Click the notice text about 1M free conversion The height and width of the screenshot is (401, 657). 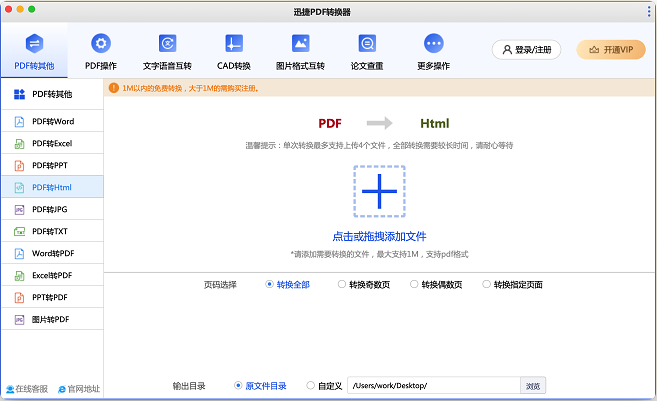pos(191,88)
